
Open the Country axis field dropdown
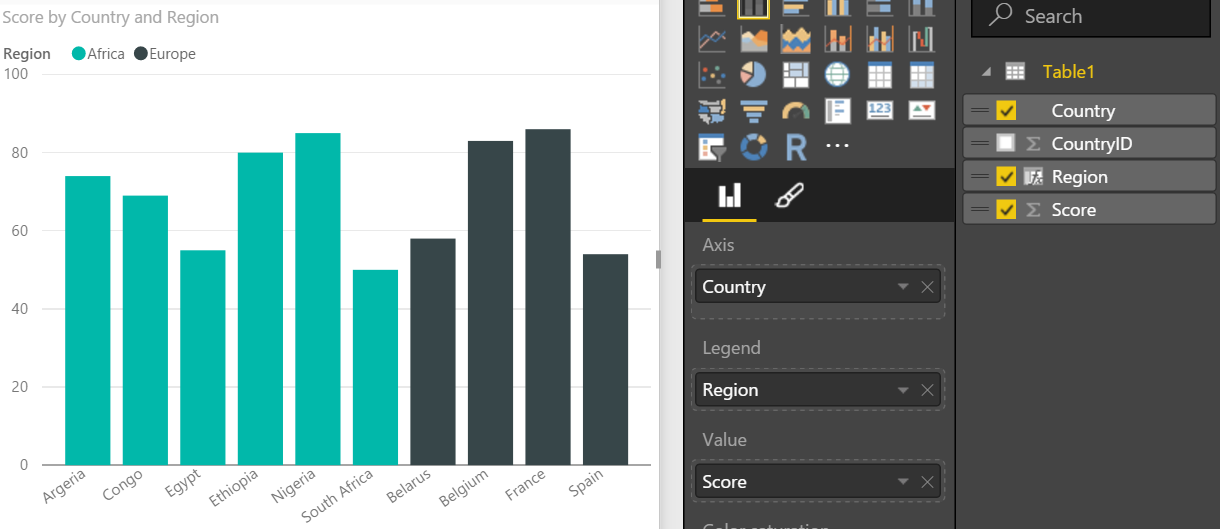(903, 287)
